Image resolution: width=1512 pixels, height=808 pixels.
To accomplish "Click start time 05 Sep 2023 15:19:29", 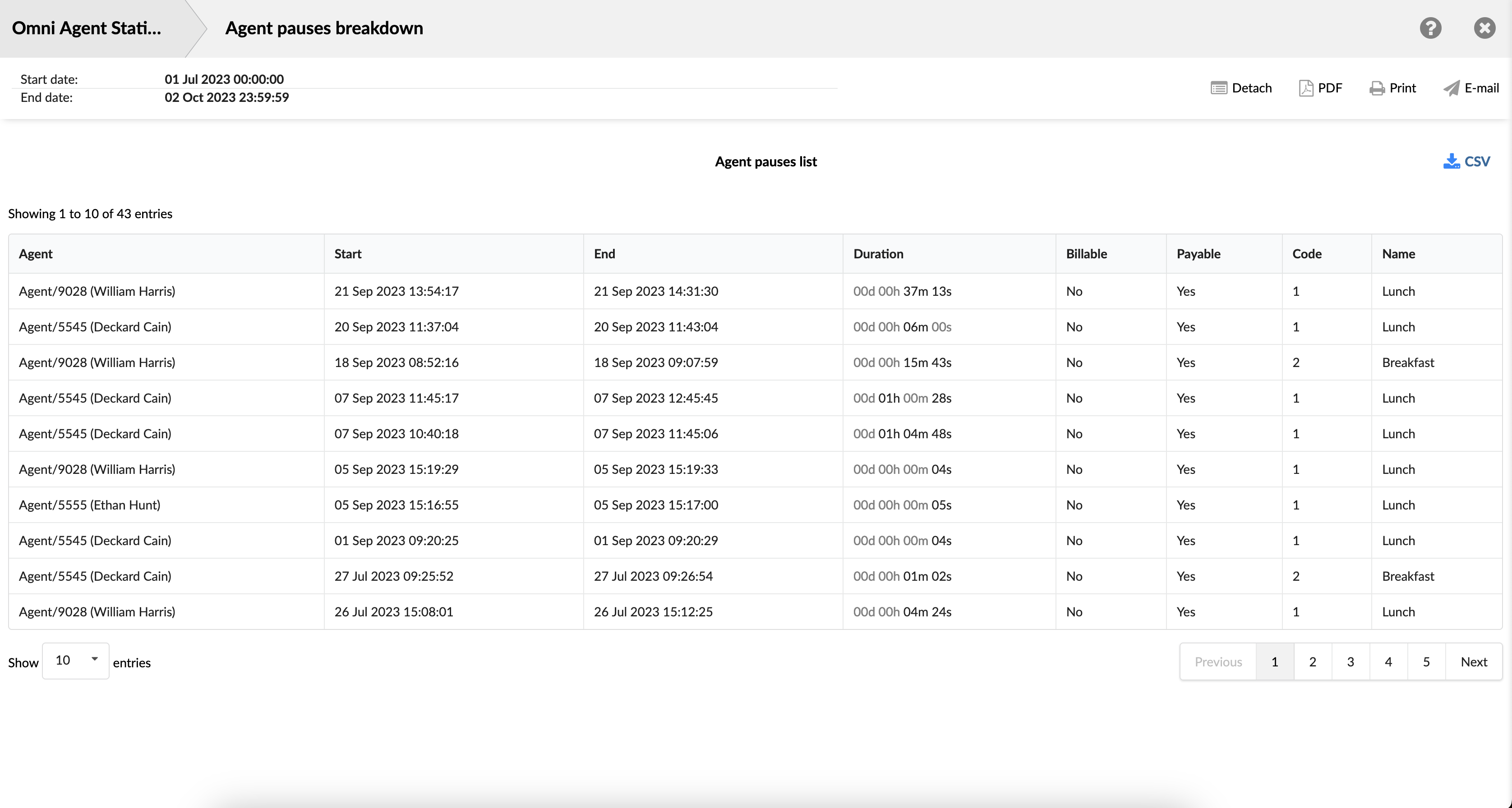I will (x=396, y=469).
